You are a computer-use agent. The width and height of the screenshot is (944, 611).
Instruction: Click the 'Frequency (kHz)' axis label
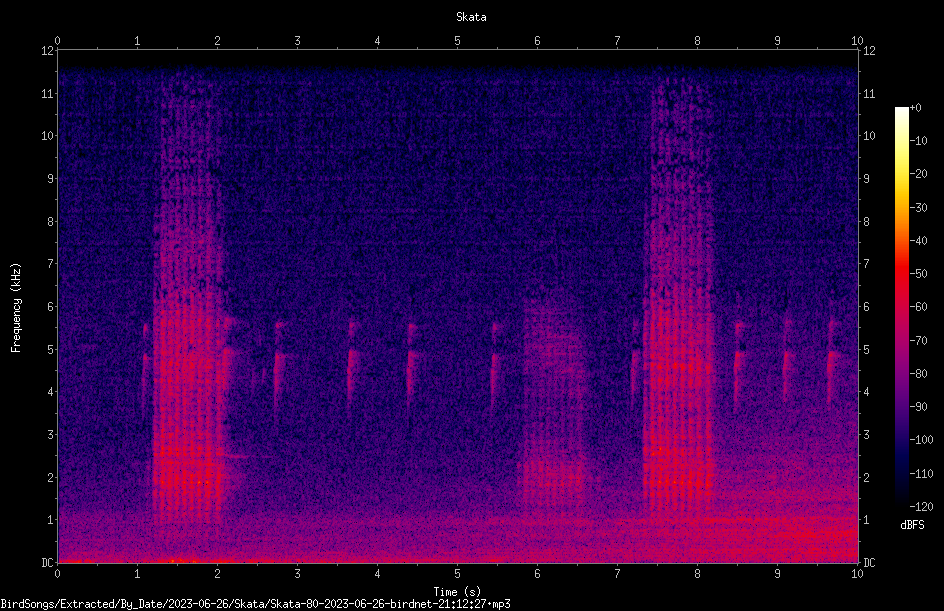16,307
